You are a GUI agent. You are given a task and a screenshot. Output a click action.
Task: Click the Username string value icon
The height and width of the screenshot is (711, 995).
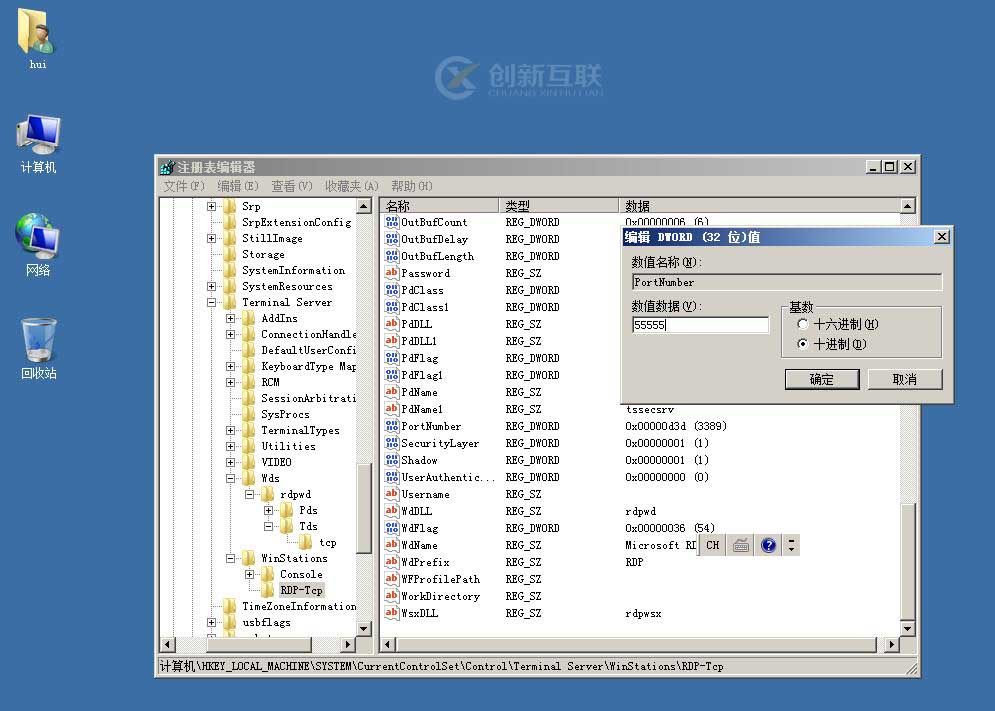coord(392,494)
